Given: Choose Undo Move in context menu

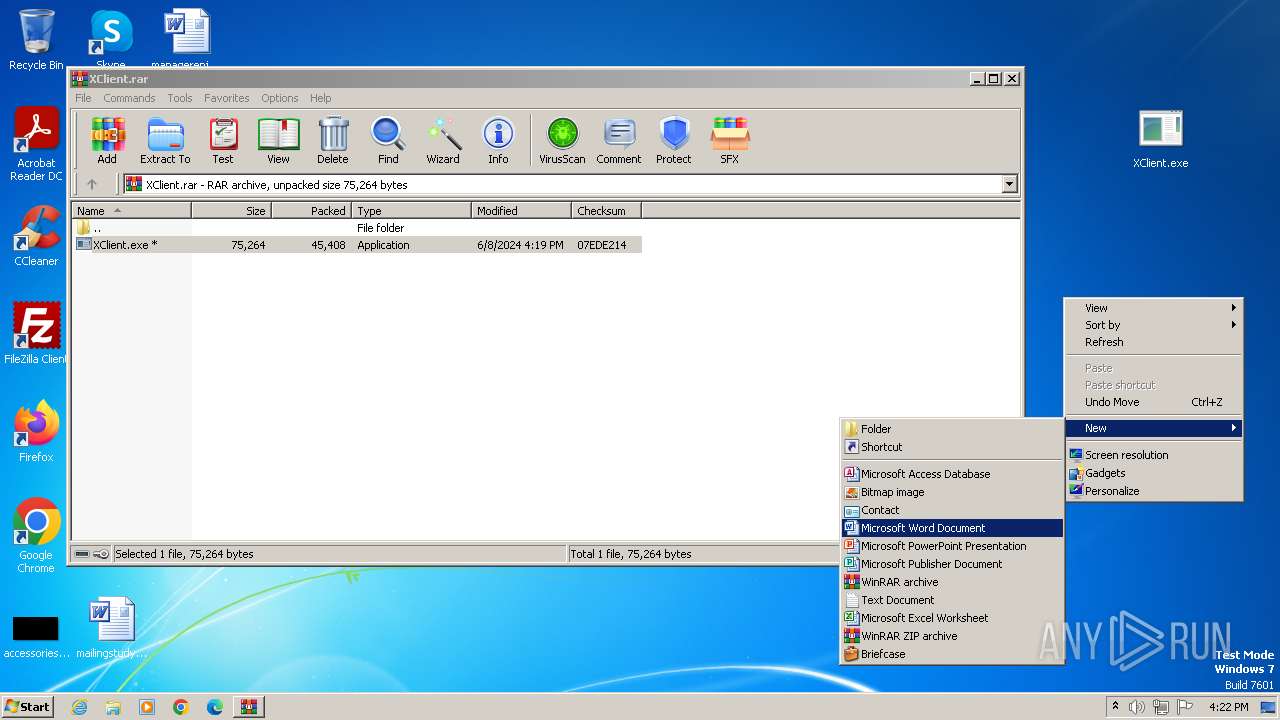Looking at the screenshot, I should 1154,402.
